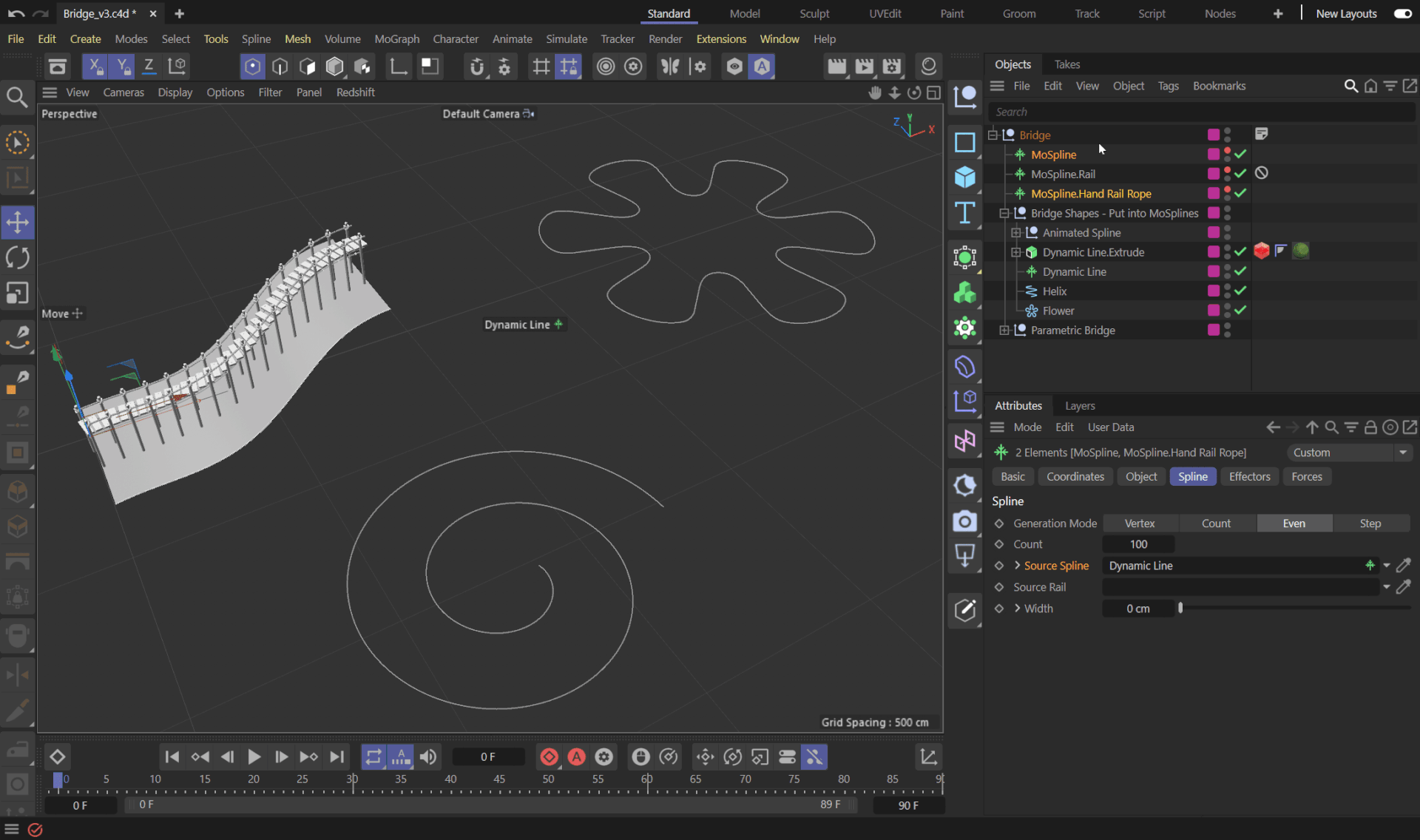Add a Camera object
The width and height of the screenshot is (1420, 840).
pos(965,522)
